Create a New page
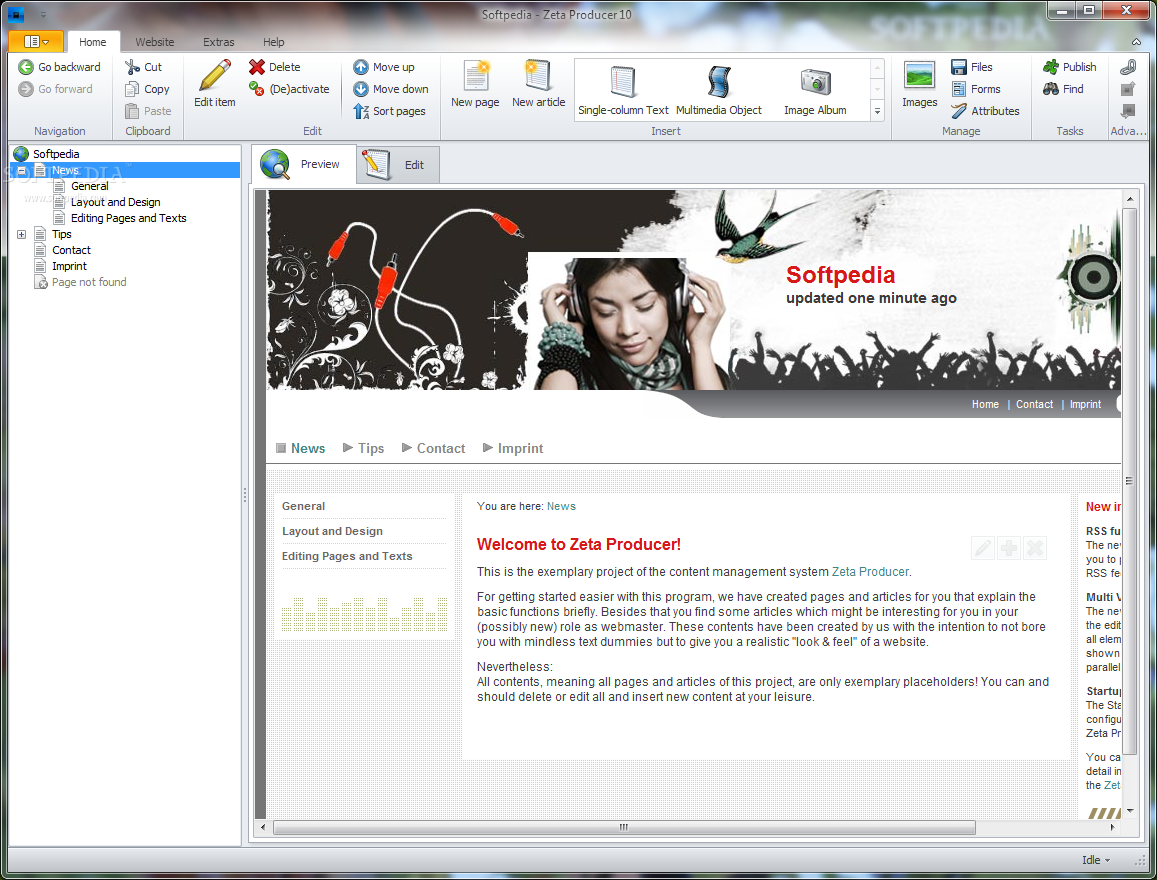This screenshot has width=1157, height=880. pos(475,84)
